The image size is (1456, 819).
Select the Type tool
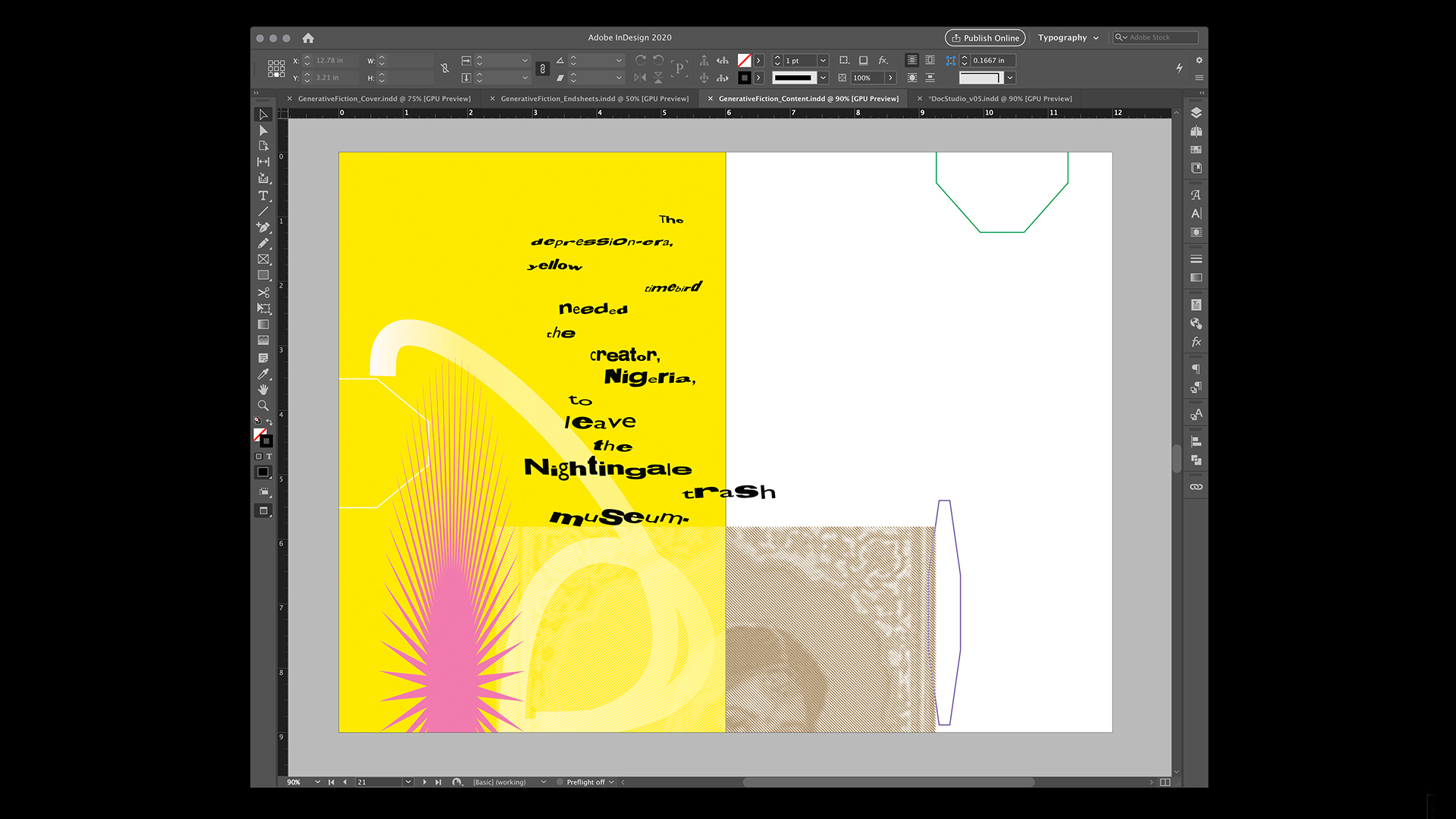click(x=263, y=196)
